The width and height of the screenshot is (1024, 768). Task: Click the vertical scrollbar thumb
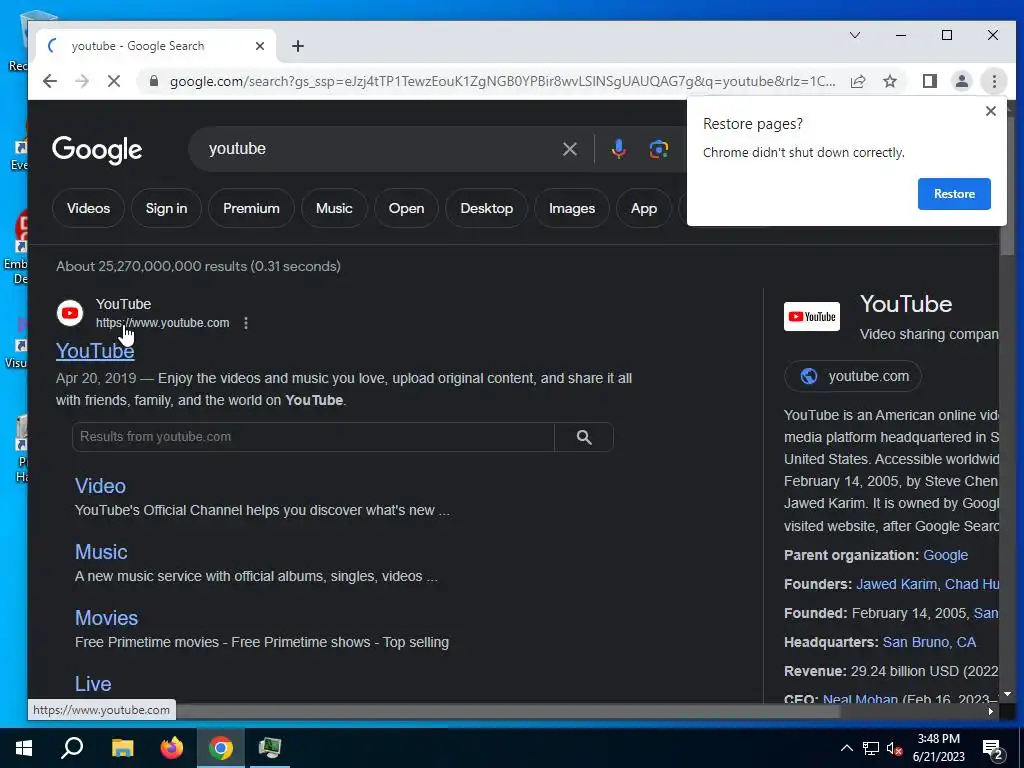click(1007, 186)
